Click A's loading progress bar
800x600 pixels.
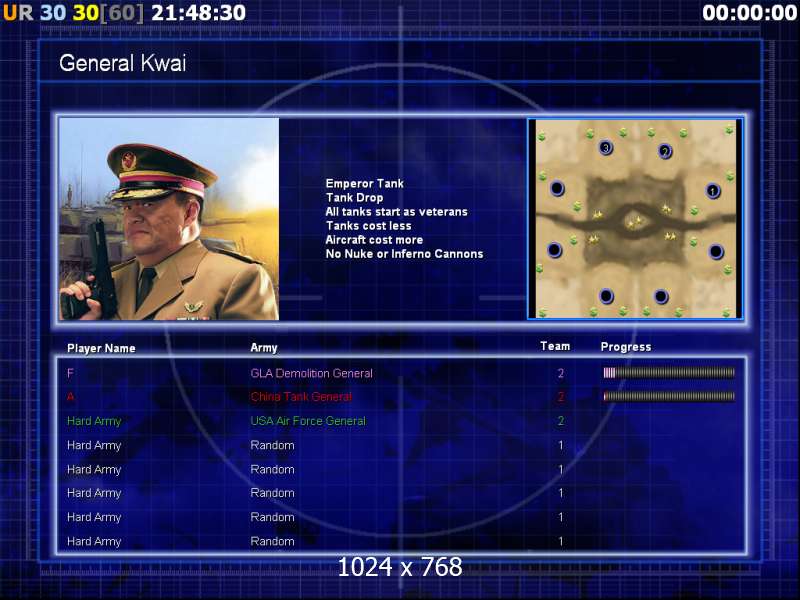669,396
